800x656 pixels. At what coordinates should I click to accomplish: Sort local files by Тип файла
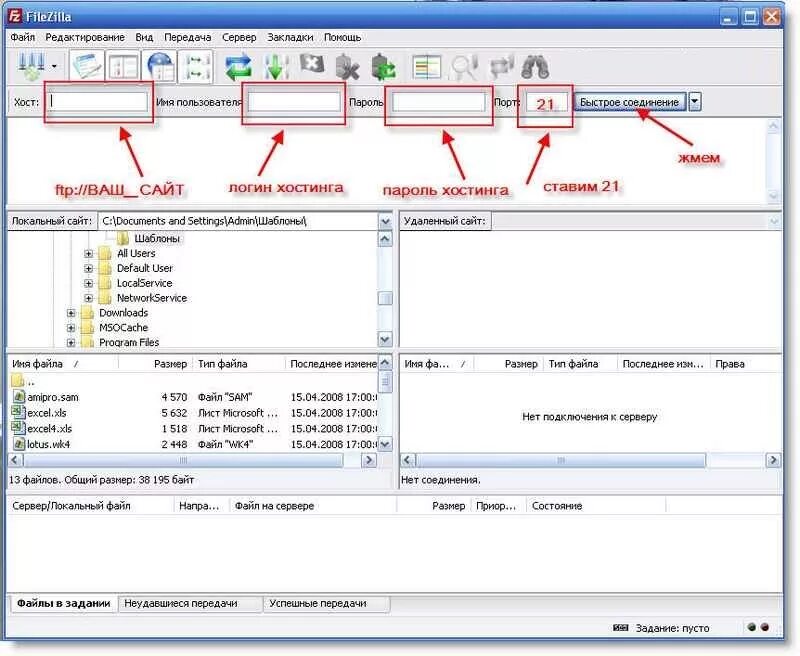(239, 364)
